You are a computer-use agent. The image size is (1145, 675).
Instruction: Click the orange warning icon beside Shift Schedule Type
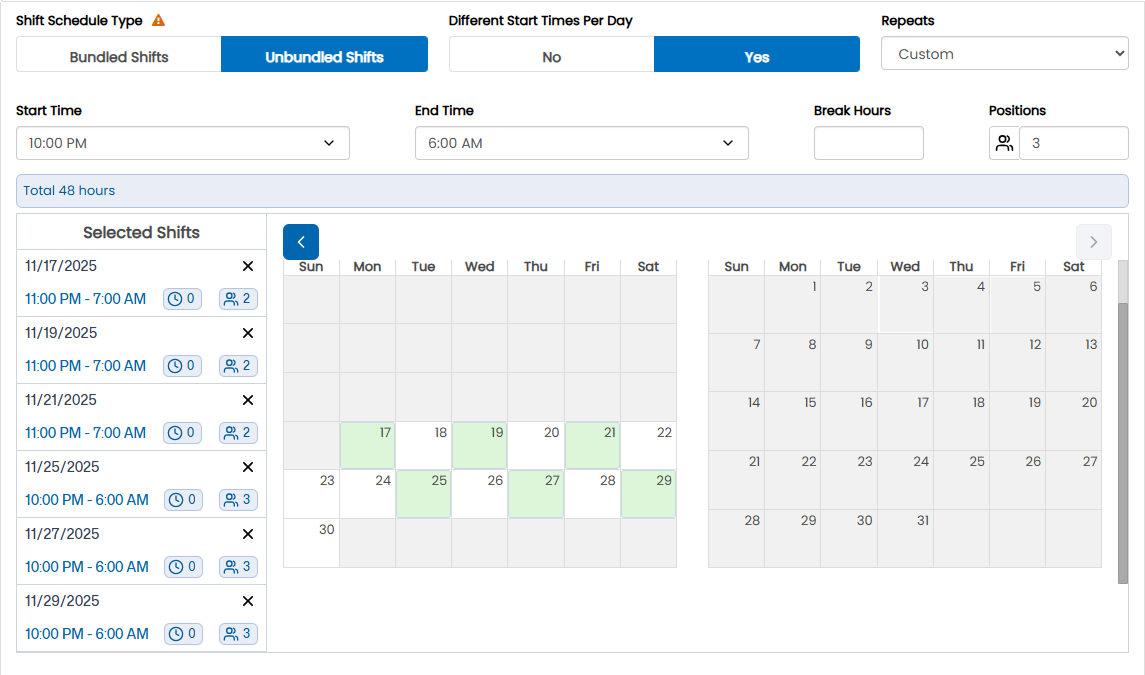coord(158,20)
